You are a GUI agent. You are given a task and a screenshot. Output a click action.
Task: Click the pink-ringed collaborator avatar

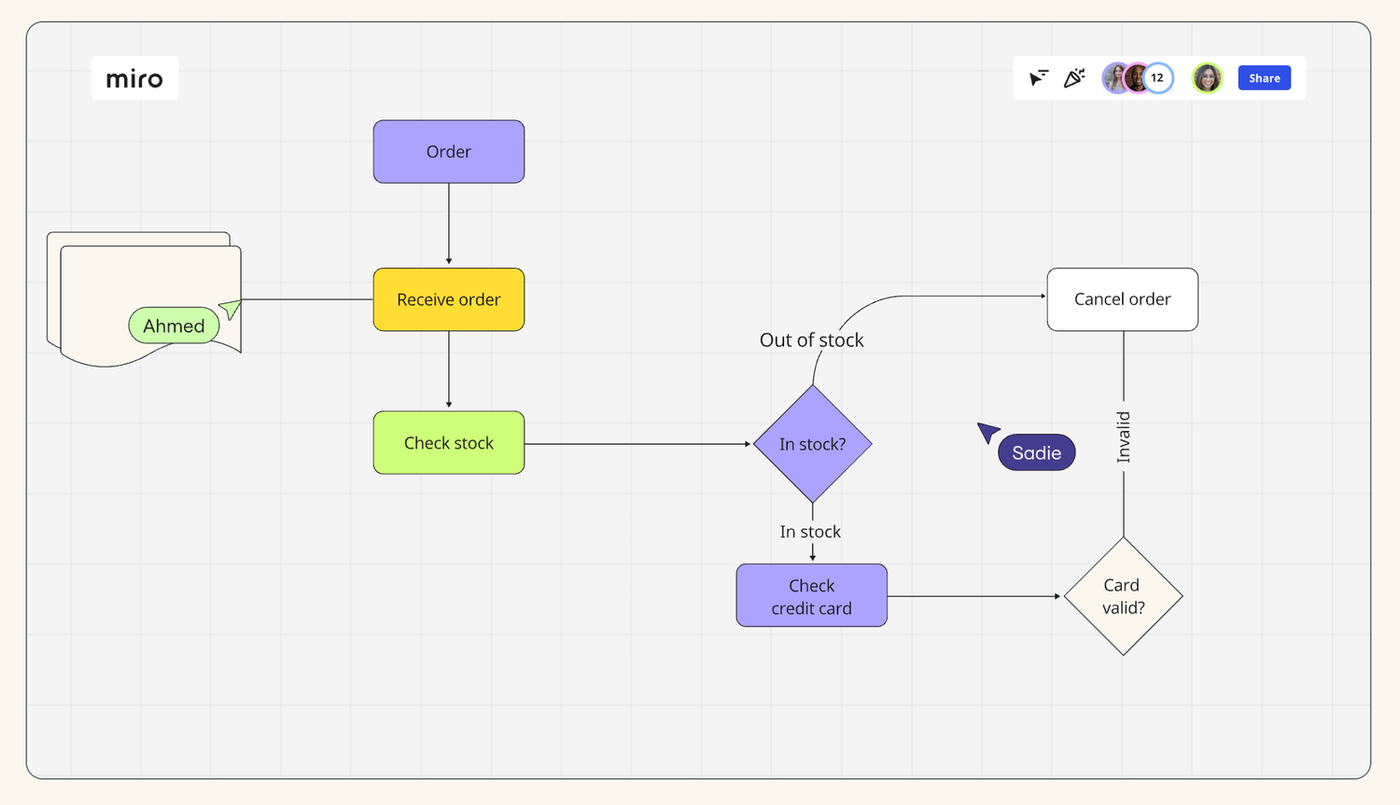click(x=1136, y=78)
